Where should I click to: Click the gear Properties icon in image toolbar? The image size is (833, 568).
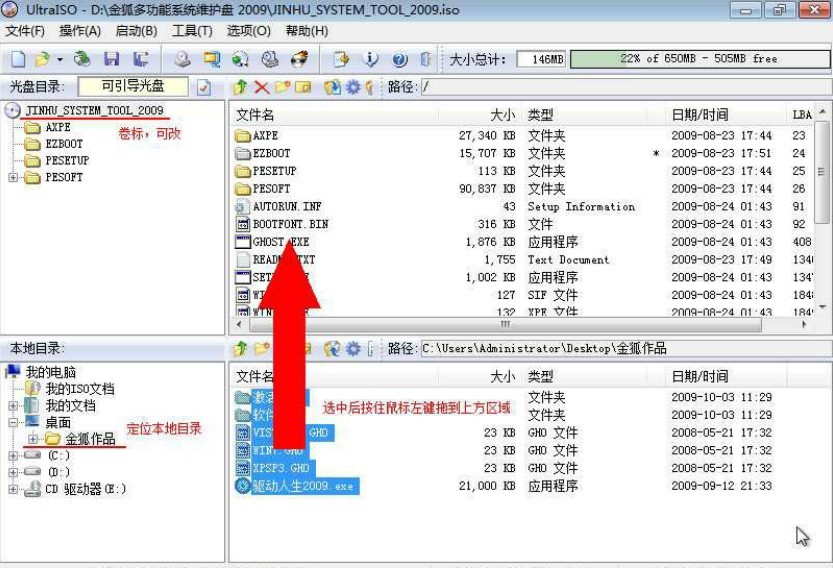(x=353, y=87)
